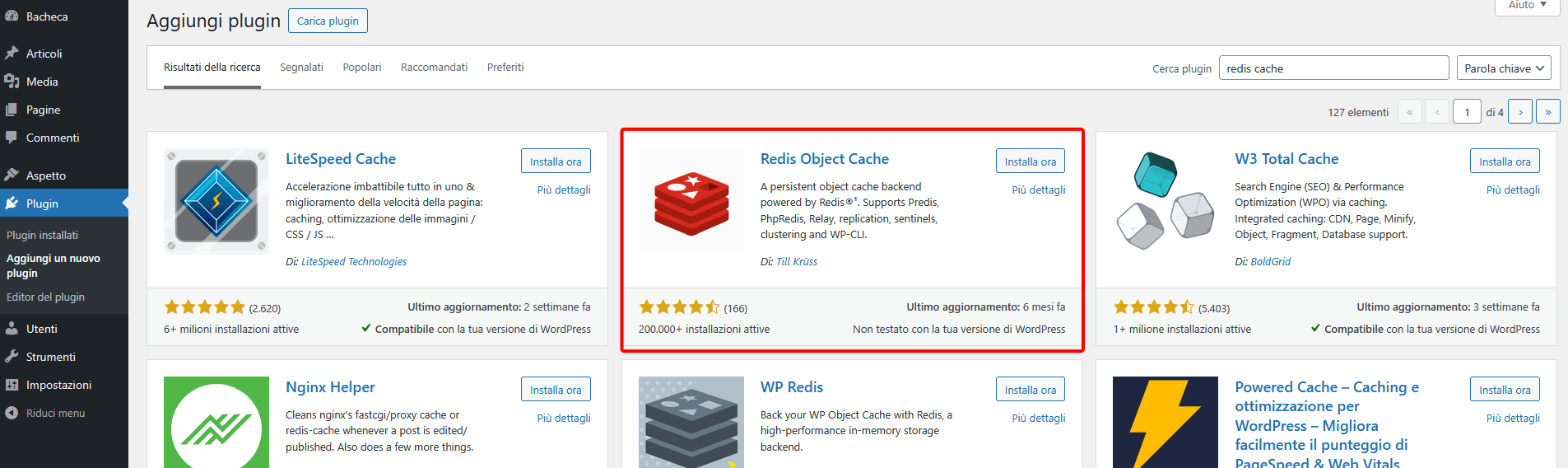This screenshot has height=468, width=1568.
Task: Click W3 Total Cache star rating
Action: [x=1154, y=307]
